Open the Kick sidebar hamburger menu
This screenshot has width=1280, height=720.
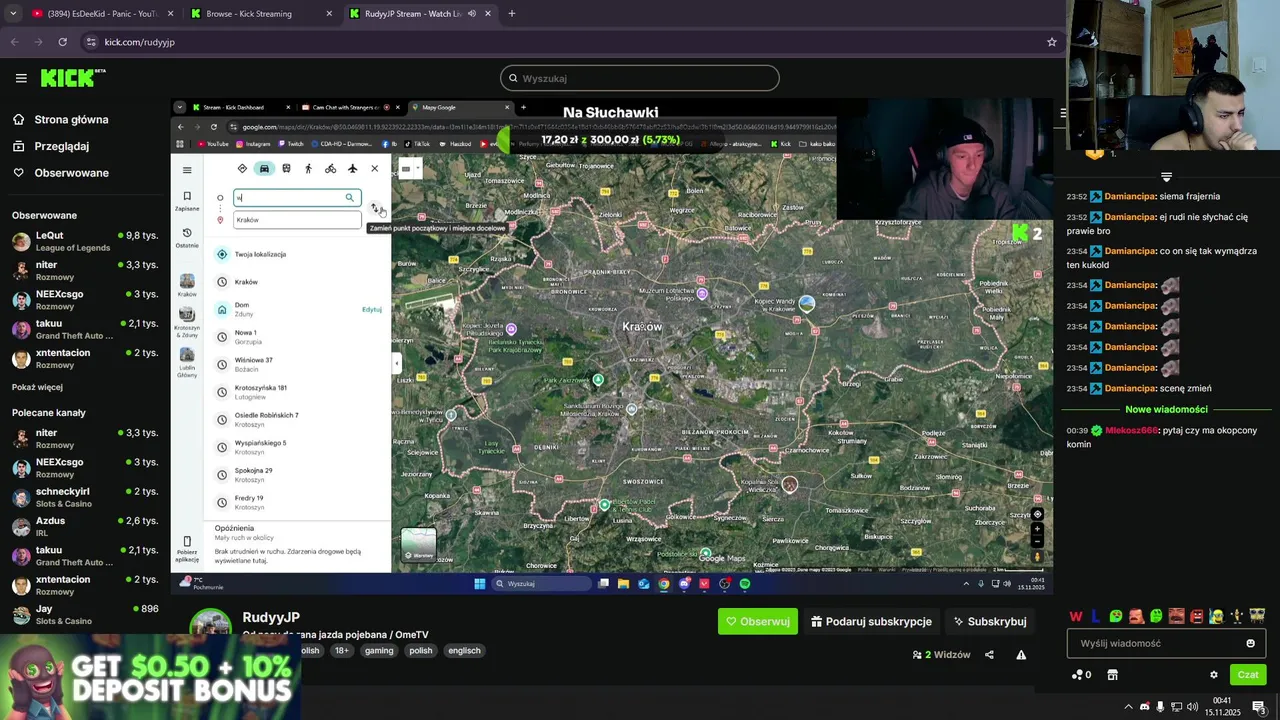[21, 78]
